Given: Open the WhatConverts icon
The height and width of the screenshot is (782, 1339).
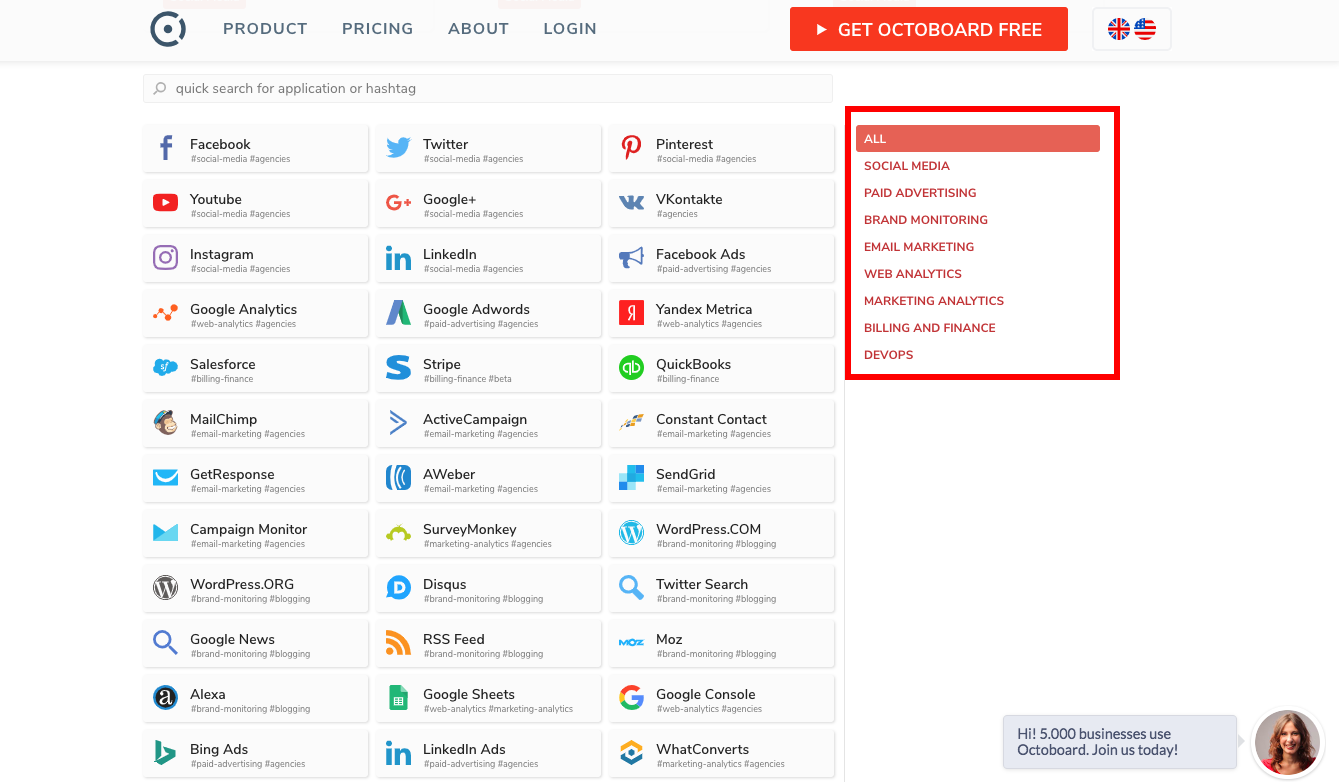Looking at the screenshot, I should (x=631, y=753).
